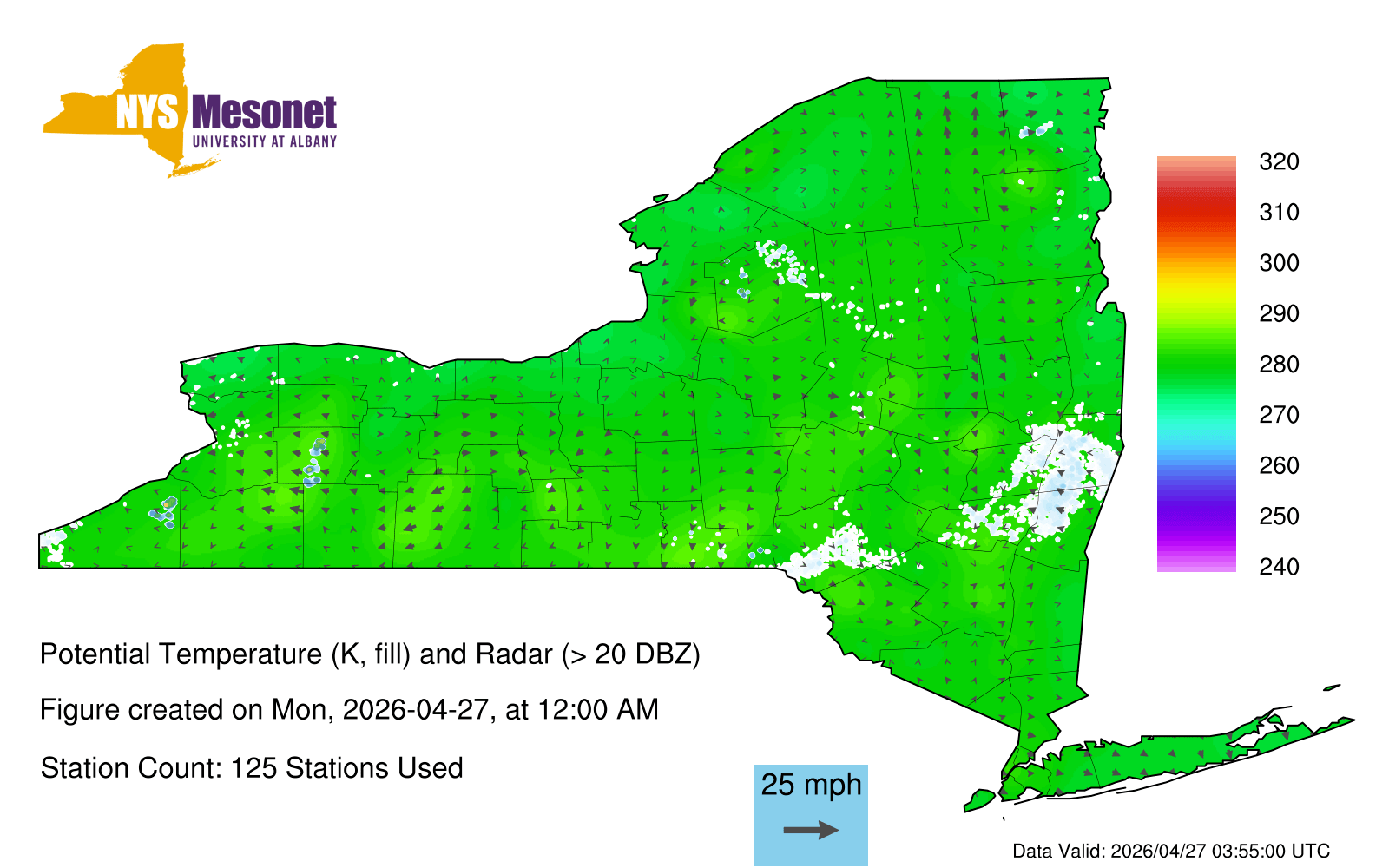Click the Potential Temperature title text
This screenshot has height=868, width=1389.
tap(370, 654)
